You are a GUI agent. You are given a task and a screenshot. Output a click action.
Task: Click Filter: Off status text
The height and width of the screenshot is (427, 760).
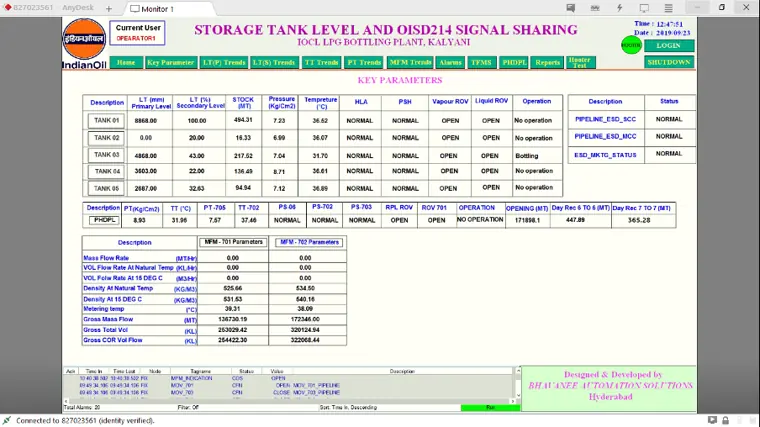(x=188, y=408)
